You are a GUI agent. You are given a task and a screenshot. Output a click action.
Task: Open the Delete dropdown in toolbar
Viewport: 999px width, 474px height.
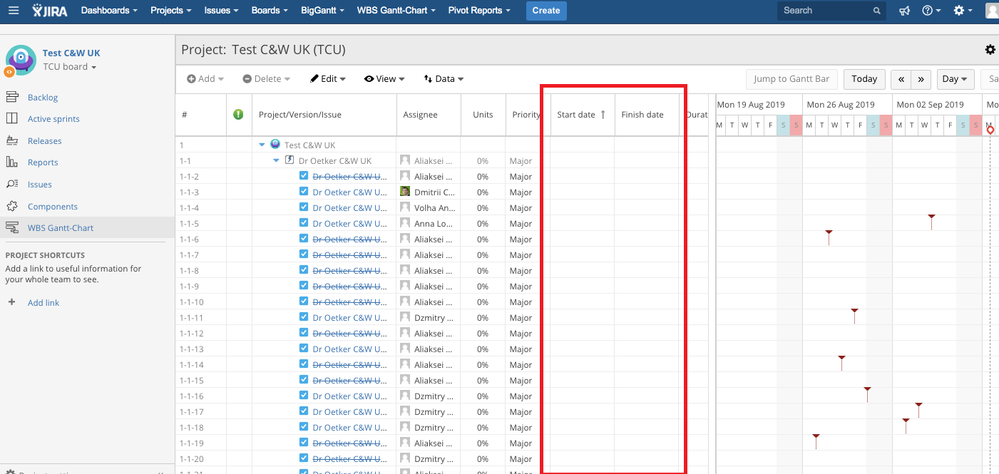[266, 79]
